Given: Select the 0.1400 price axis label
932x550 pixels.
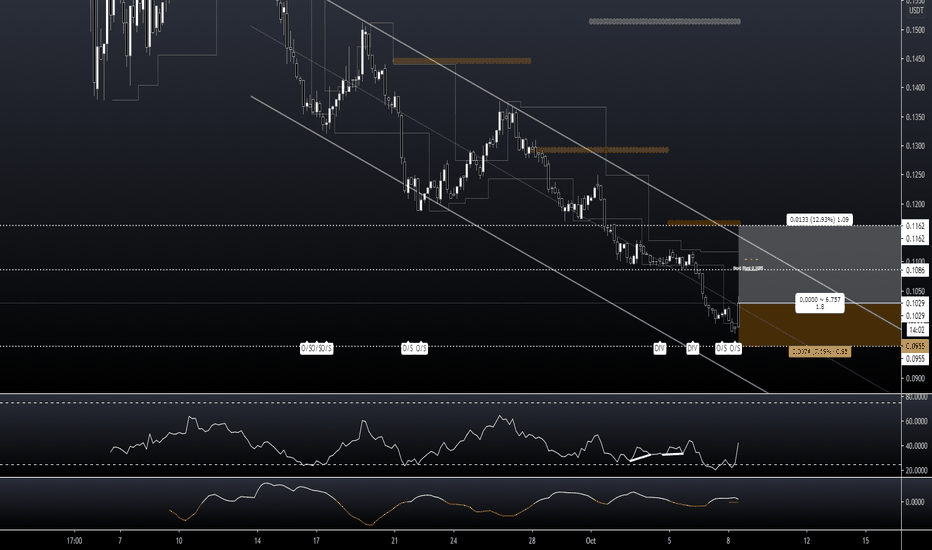Looking at the screenshot, I should tap(916, 88).
